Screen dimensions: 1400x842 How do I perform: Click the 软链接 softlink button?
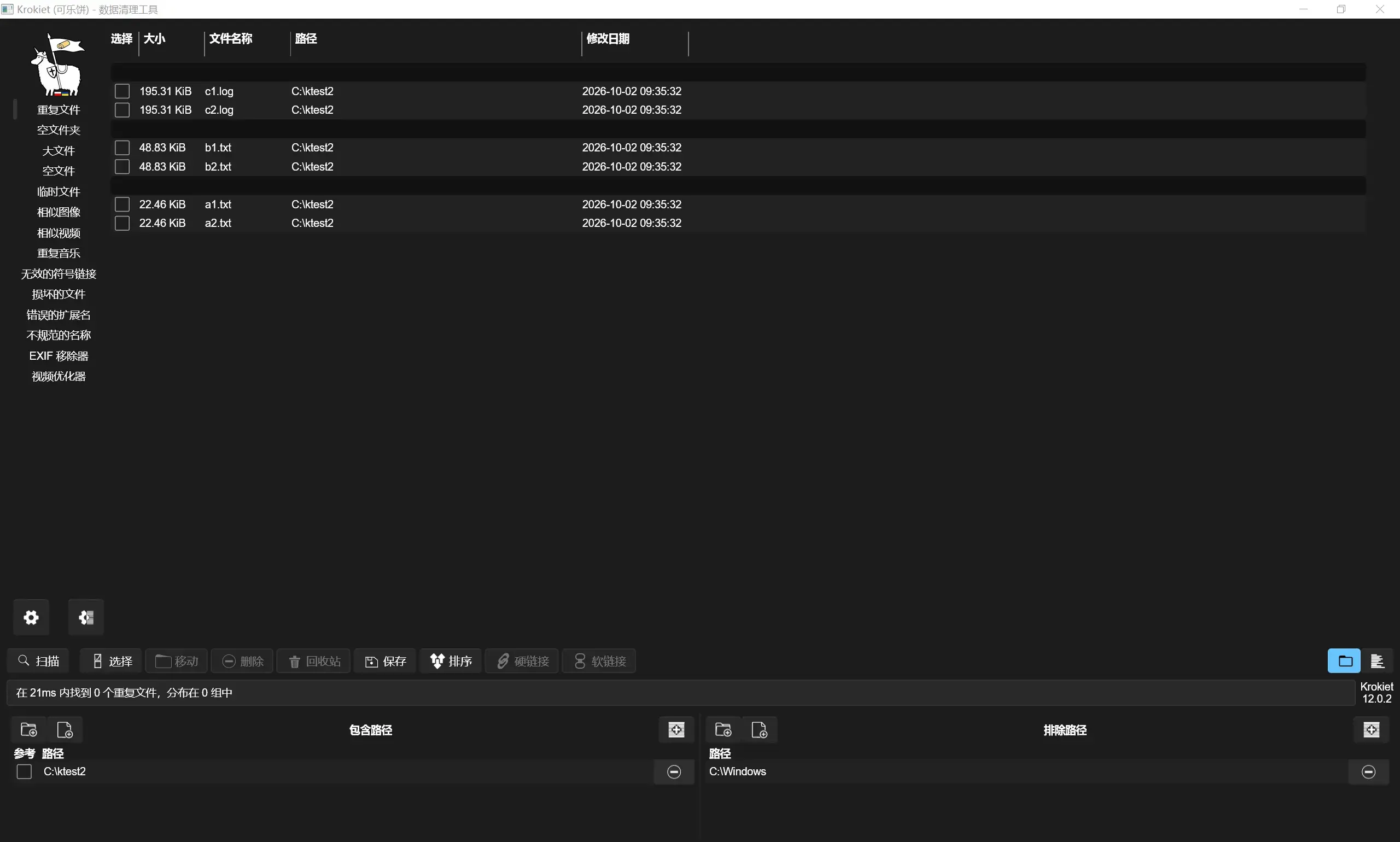pyautogui.click(x=599, y=661)
